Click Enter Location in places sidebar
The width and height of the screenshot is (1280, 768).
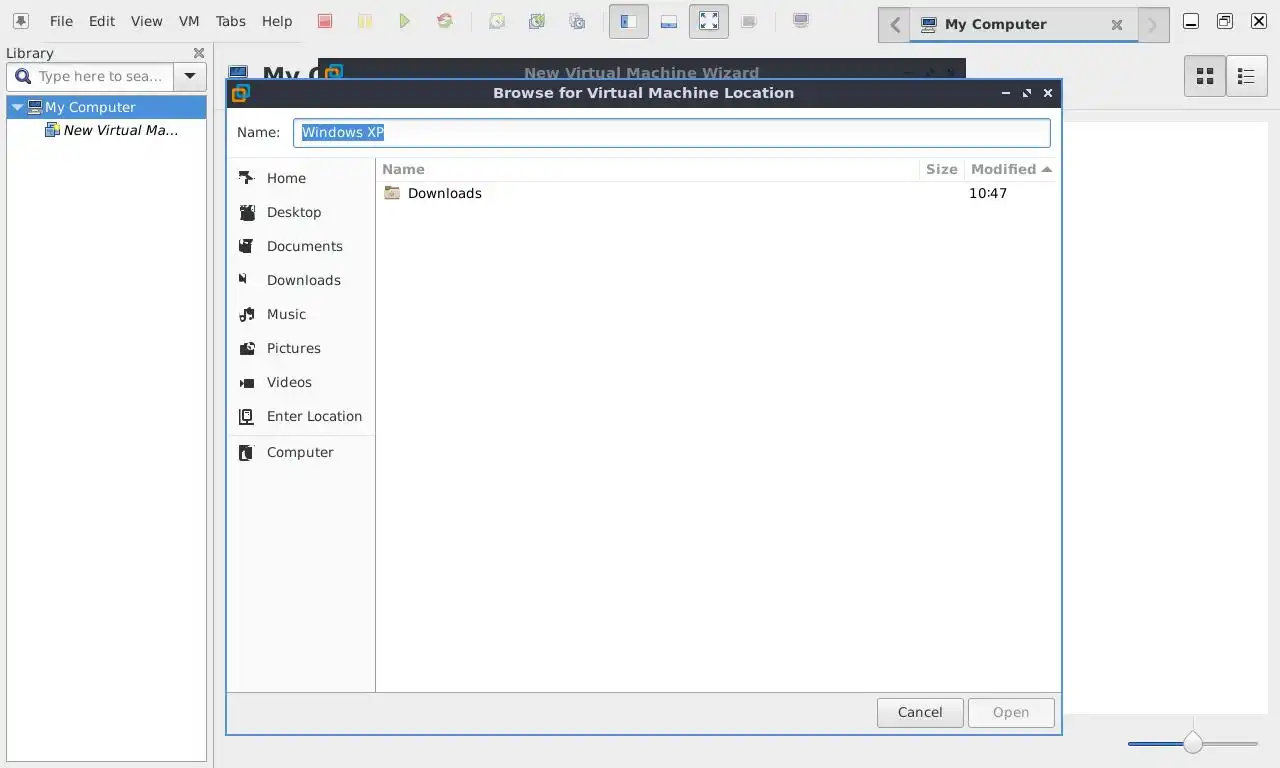click(x=302, y=416)
